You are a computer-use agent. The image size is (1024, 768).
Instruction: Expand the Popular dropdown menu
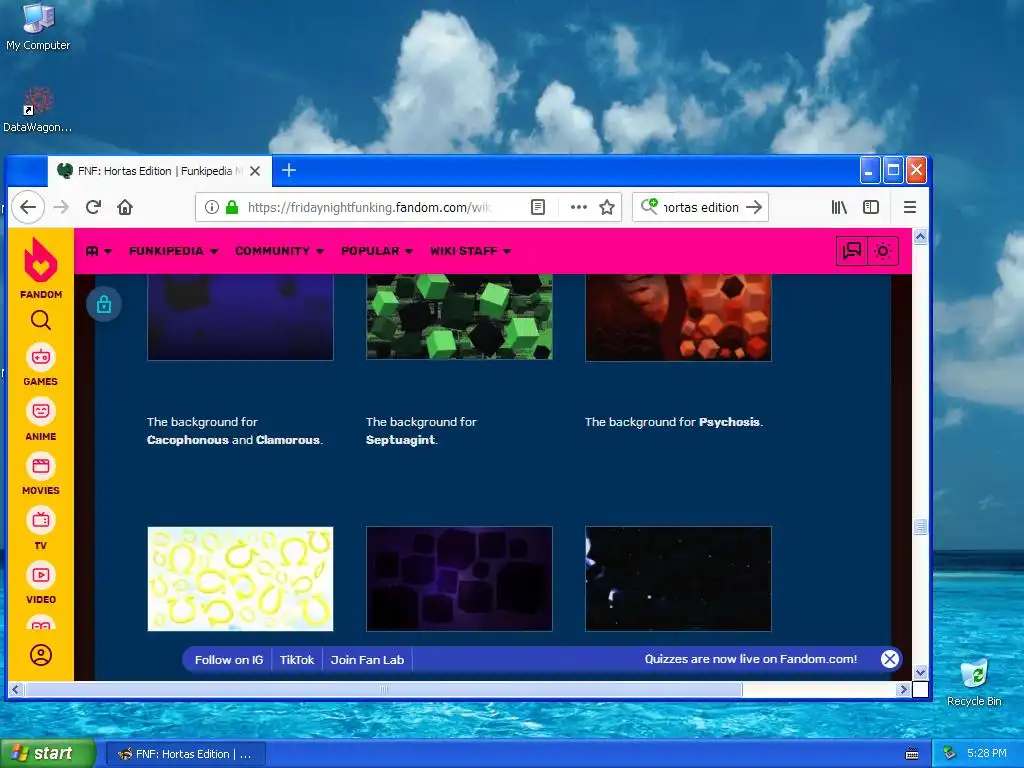pyautogui.click(x=377, y=251)
